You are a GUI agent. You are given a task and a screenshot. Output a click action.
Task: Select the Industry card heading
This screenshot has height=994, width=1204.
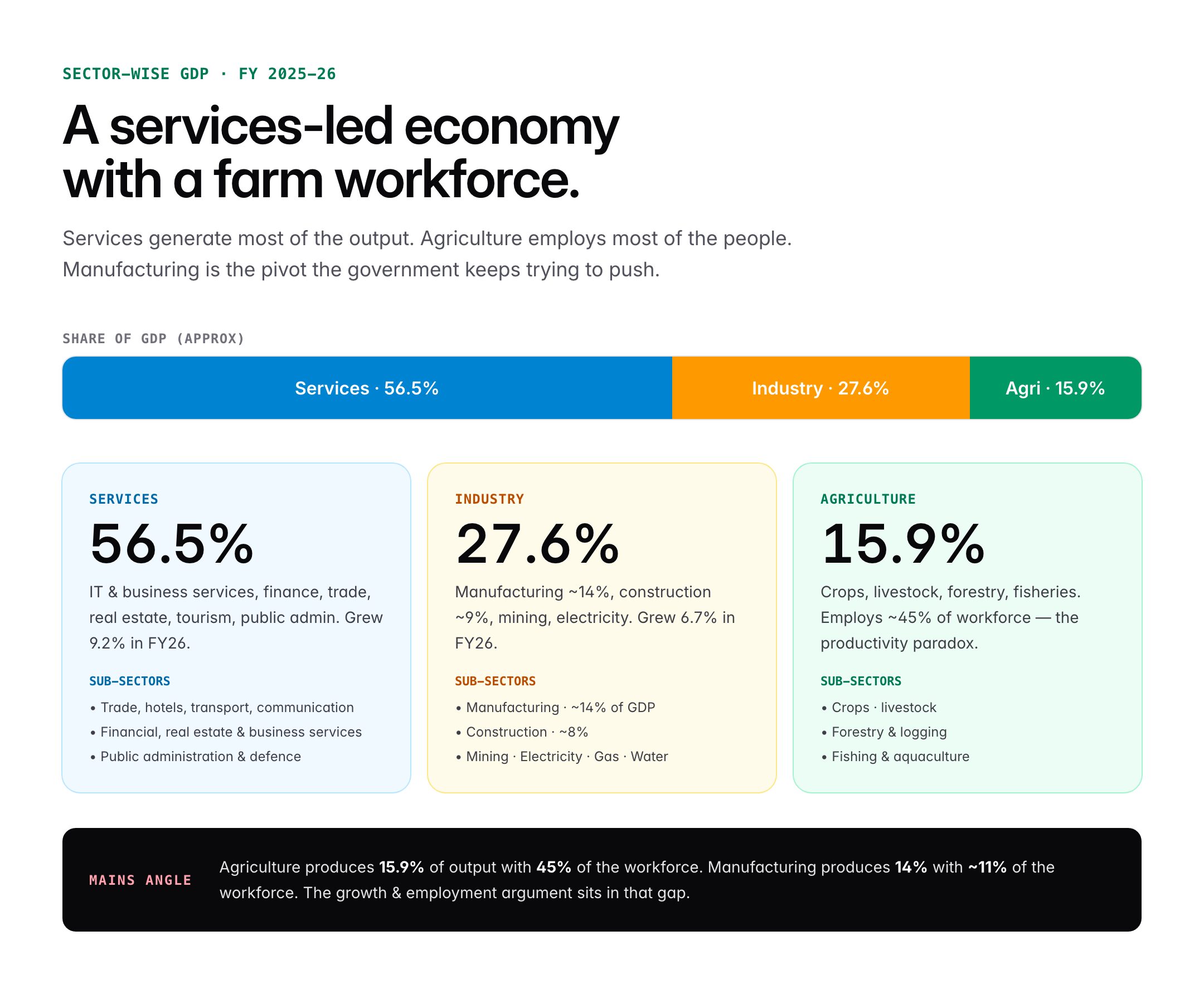(489, 499)
